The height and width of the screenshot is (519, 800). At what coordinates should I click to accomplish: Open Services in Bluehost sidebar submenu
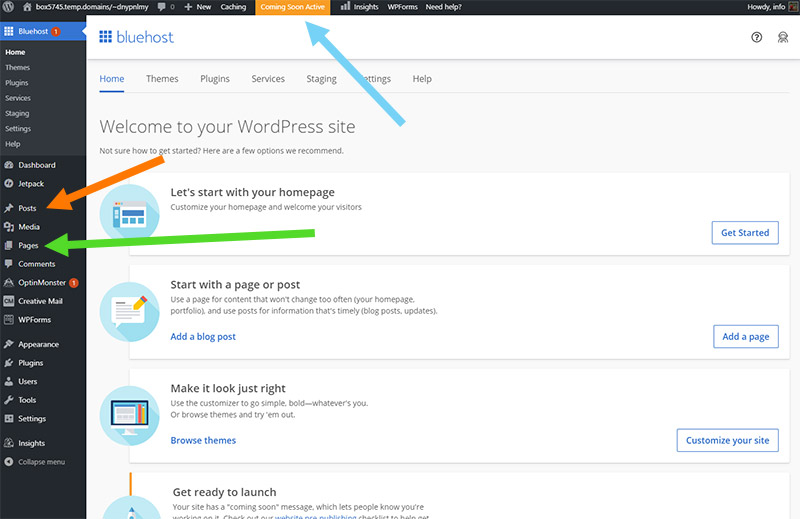tap(18, 98)
